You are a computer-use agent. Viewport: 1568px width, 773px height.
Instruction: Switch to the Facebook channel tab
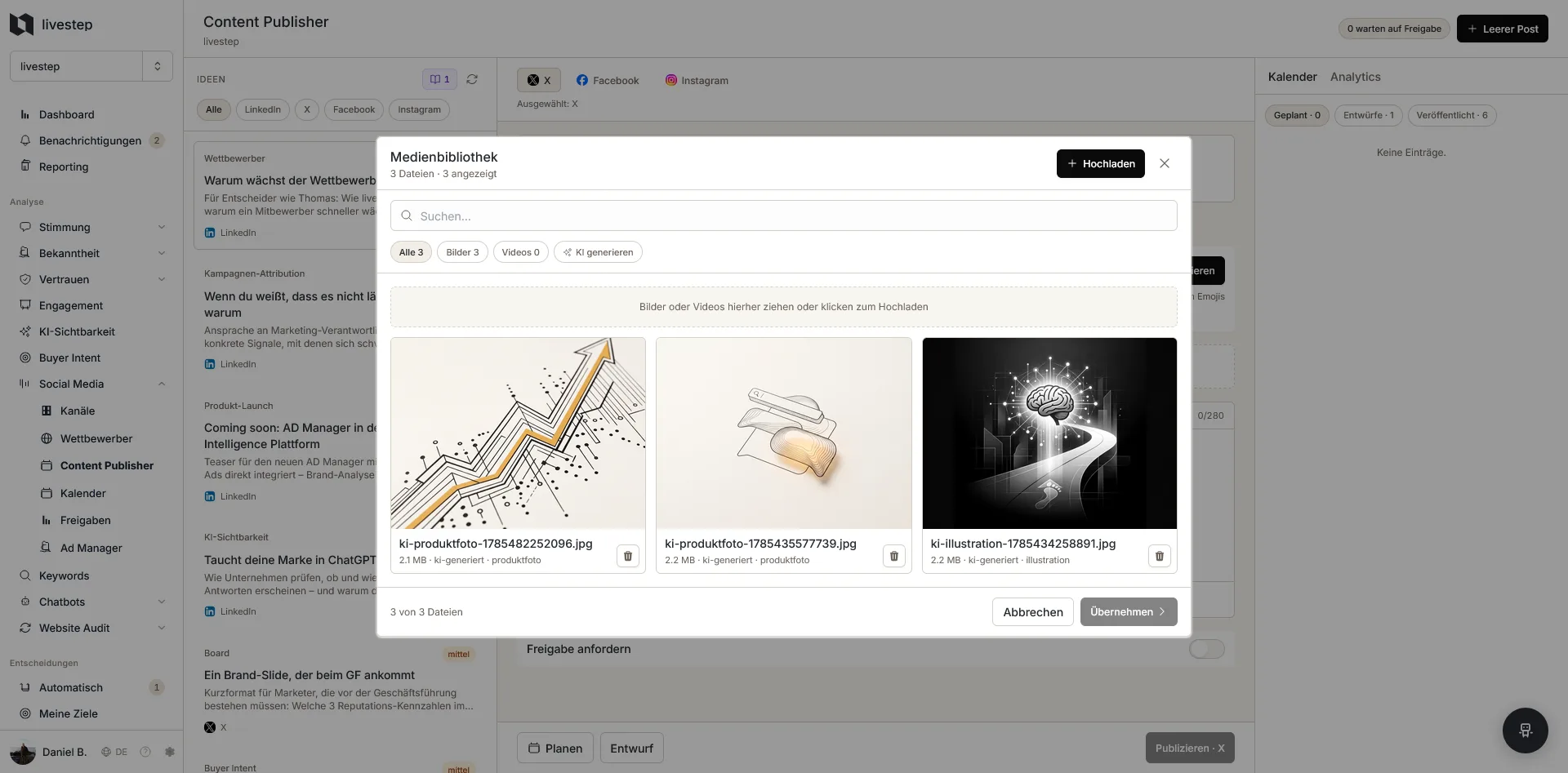click(x=608, y=80)
